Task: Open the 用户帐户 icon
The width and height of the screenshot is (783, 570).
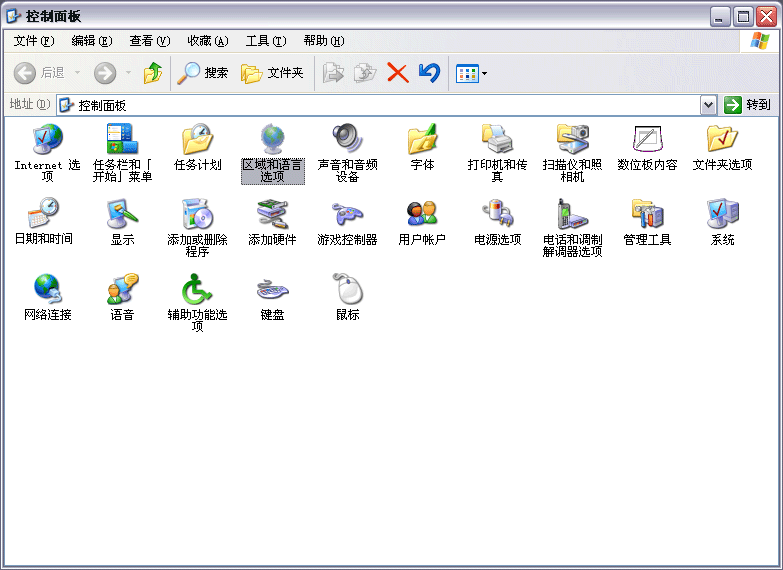Action: pos(422,214)
